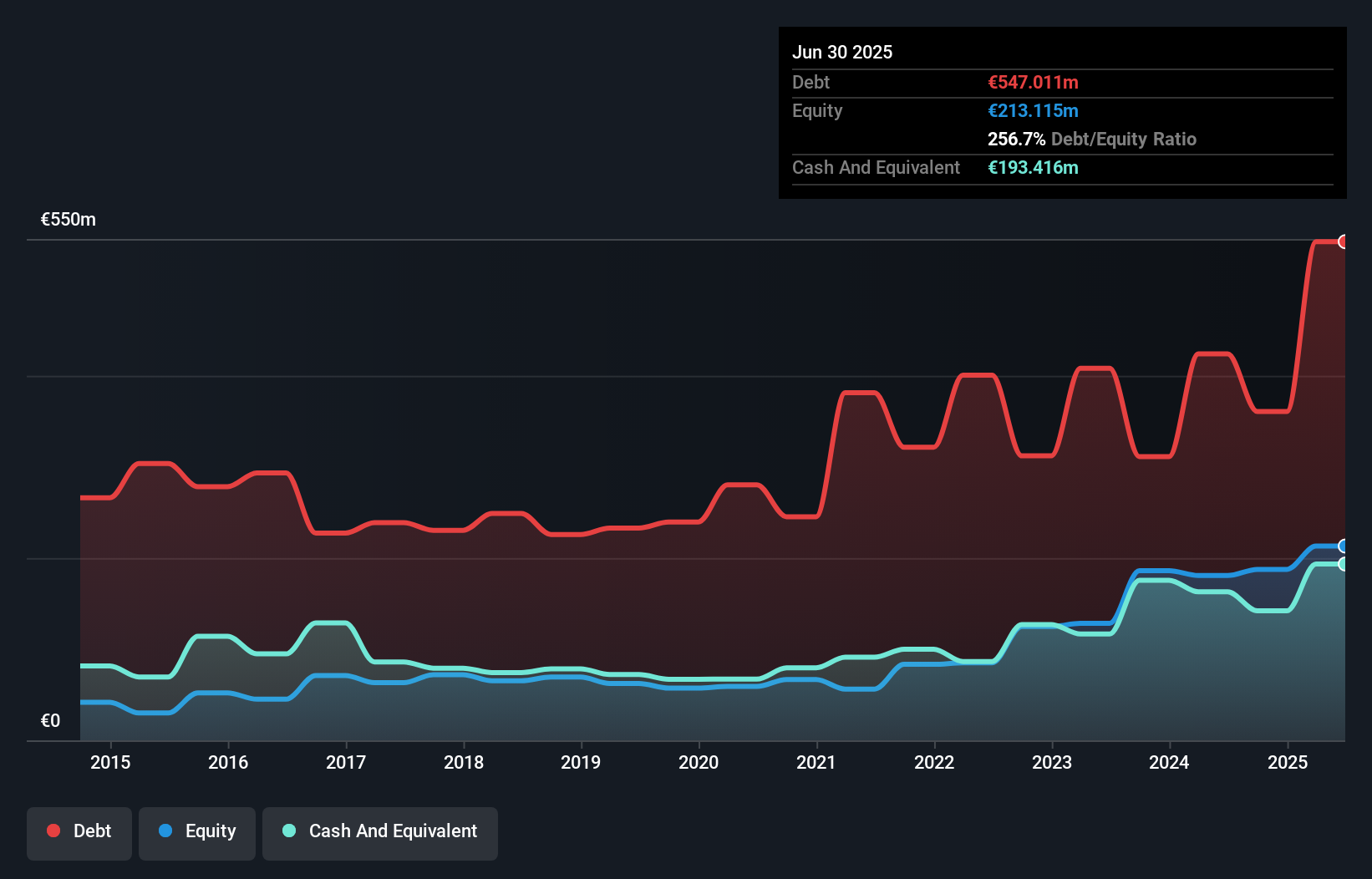1372x879 pixels.
Task: Click the blue dot in Equity legend
Action: tap(165, 831)
